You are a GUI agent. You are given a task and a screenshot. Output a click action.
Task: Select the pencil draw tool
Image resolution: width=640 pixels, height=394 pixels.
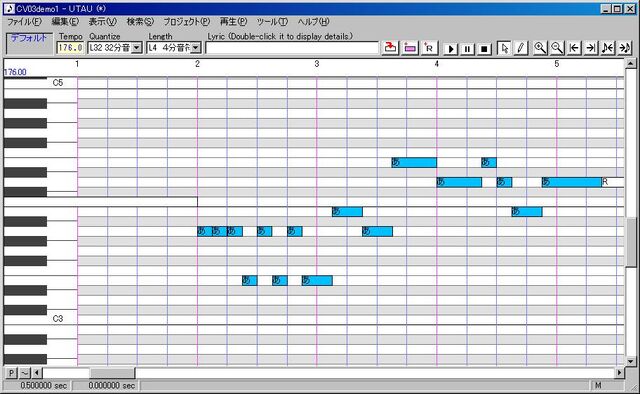(521, 48)
